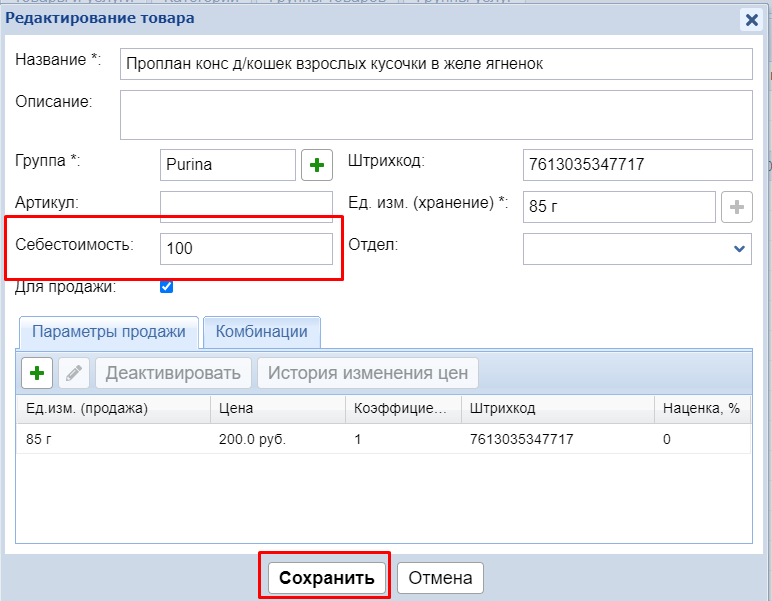Click into the Название text field

(435, 63)
